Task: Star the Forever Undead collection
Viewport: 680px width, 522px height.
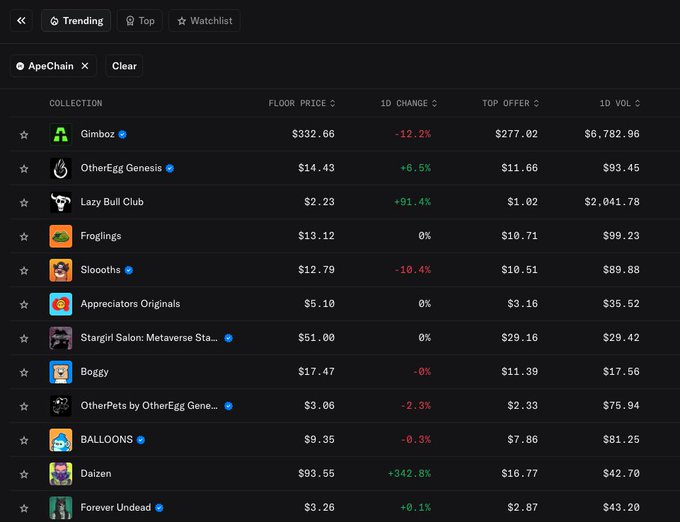Action: (x=24, y=508)
